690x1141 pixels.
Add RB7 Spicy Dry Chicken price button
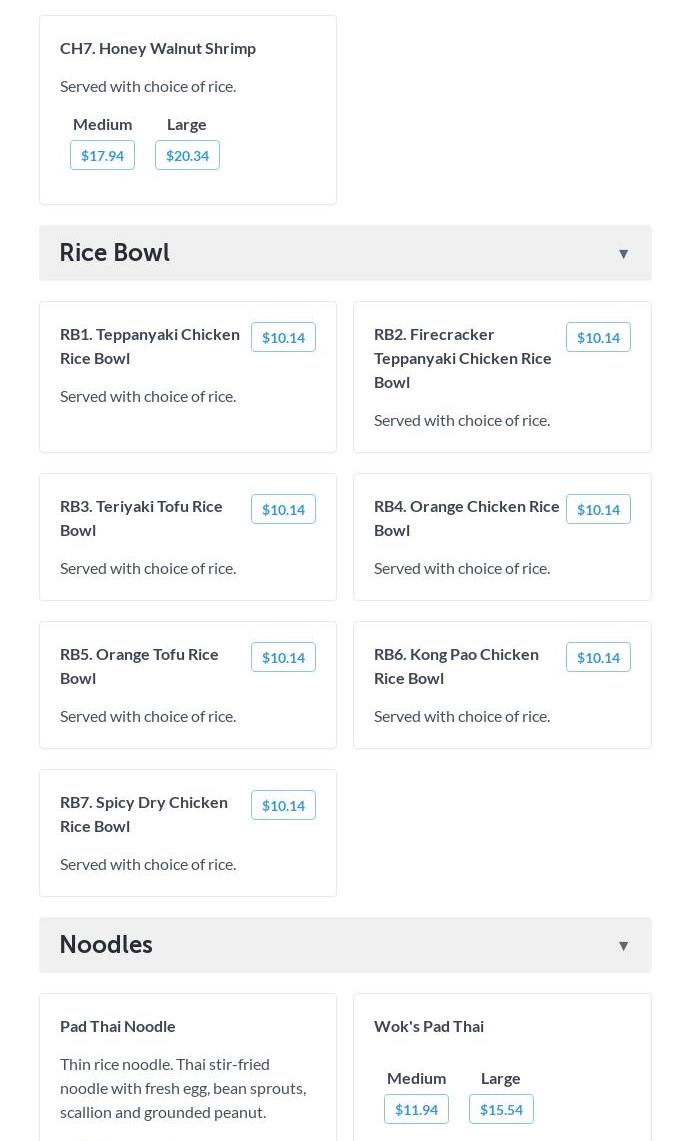tap(283, 805)
